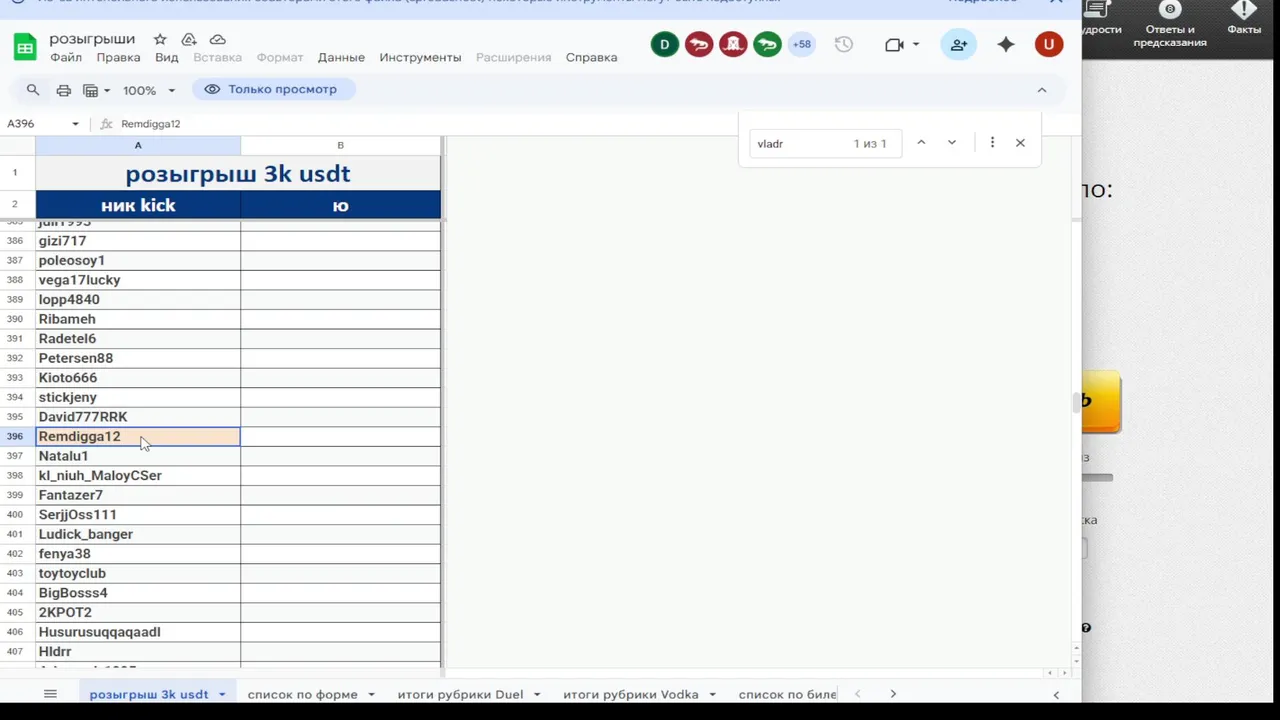Select the cell Petersen88

click(x=138, y=358)
